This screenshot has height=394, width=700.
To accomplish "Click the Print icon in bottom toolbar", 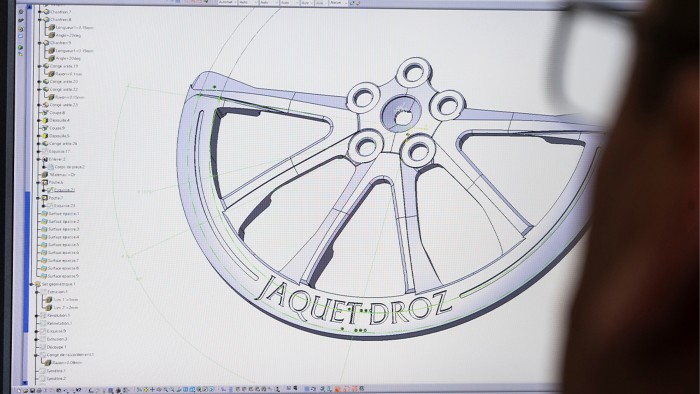I will click(39, 390).
